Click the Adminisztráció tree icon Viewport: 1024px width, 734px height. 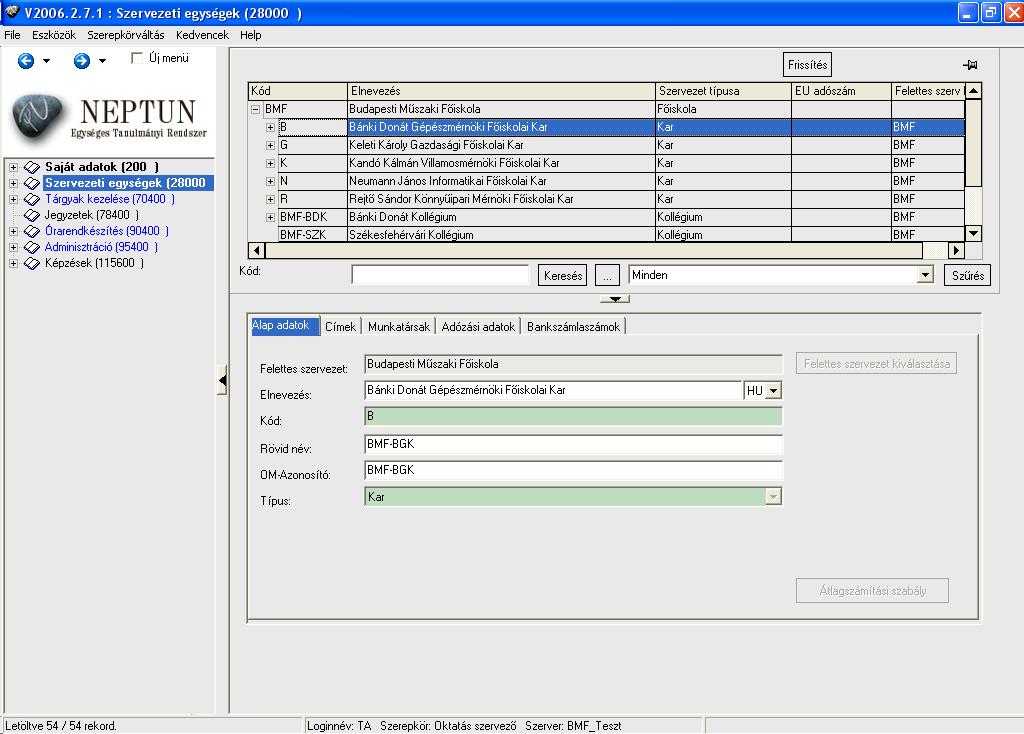(32, 247)
